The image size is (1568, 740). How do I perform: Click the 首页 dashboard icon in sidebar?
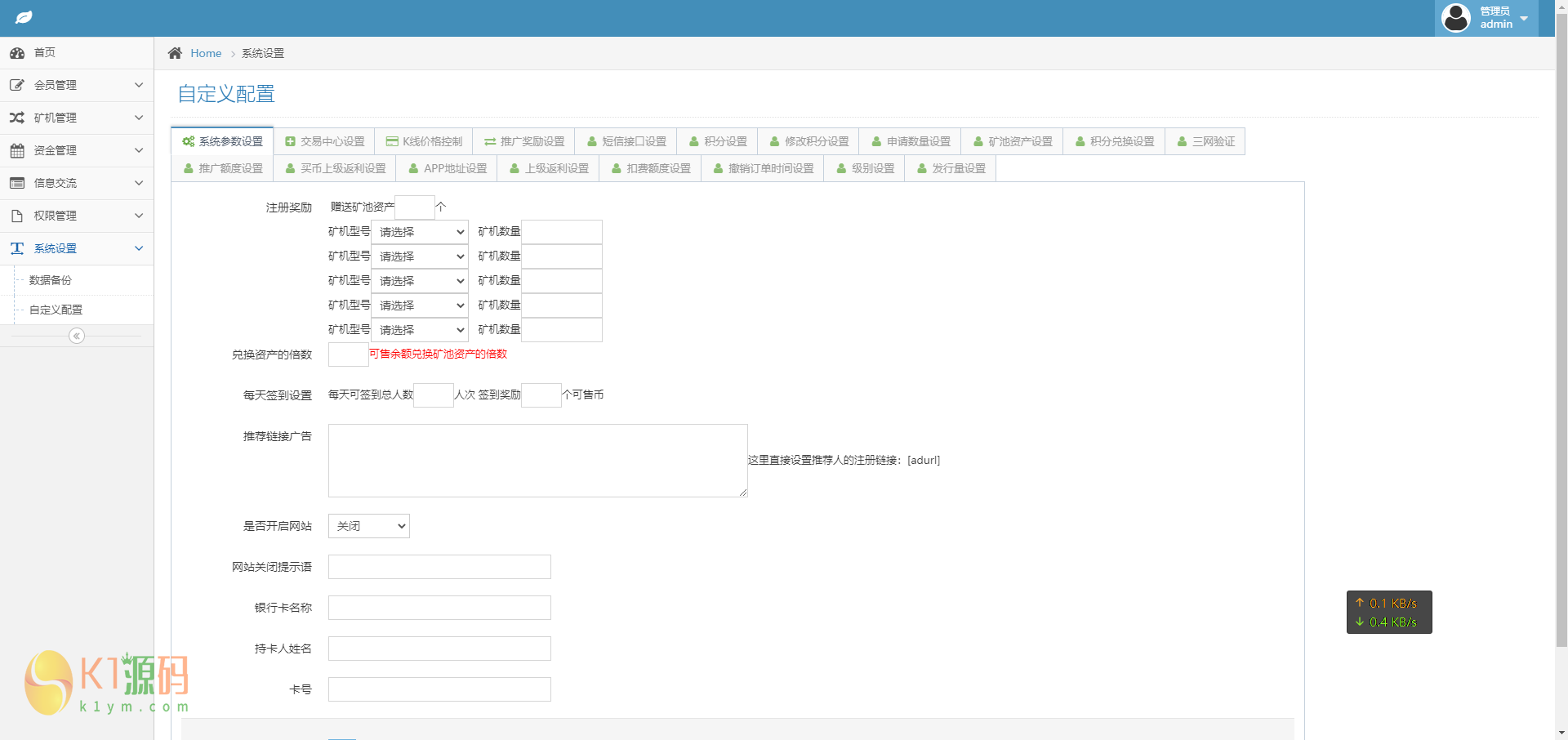pyautogui.click(x=17, y=53)
